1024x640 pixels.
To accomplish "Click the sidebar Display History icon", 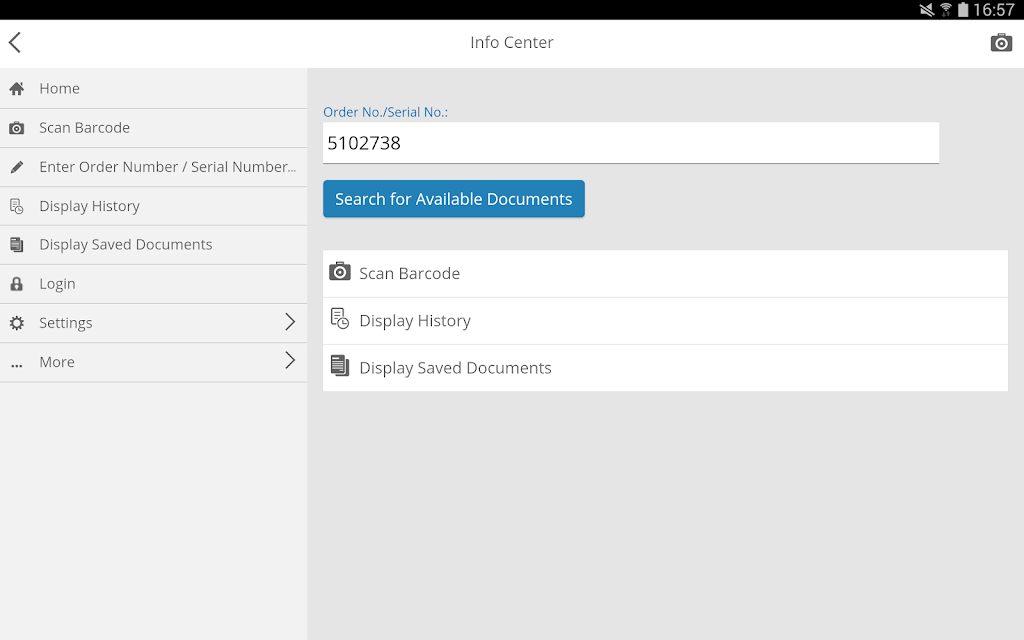I will [17, 206].
